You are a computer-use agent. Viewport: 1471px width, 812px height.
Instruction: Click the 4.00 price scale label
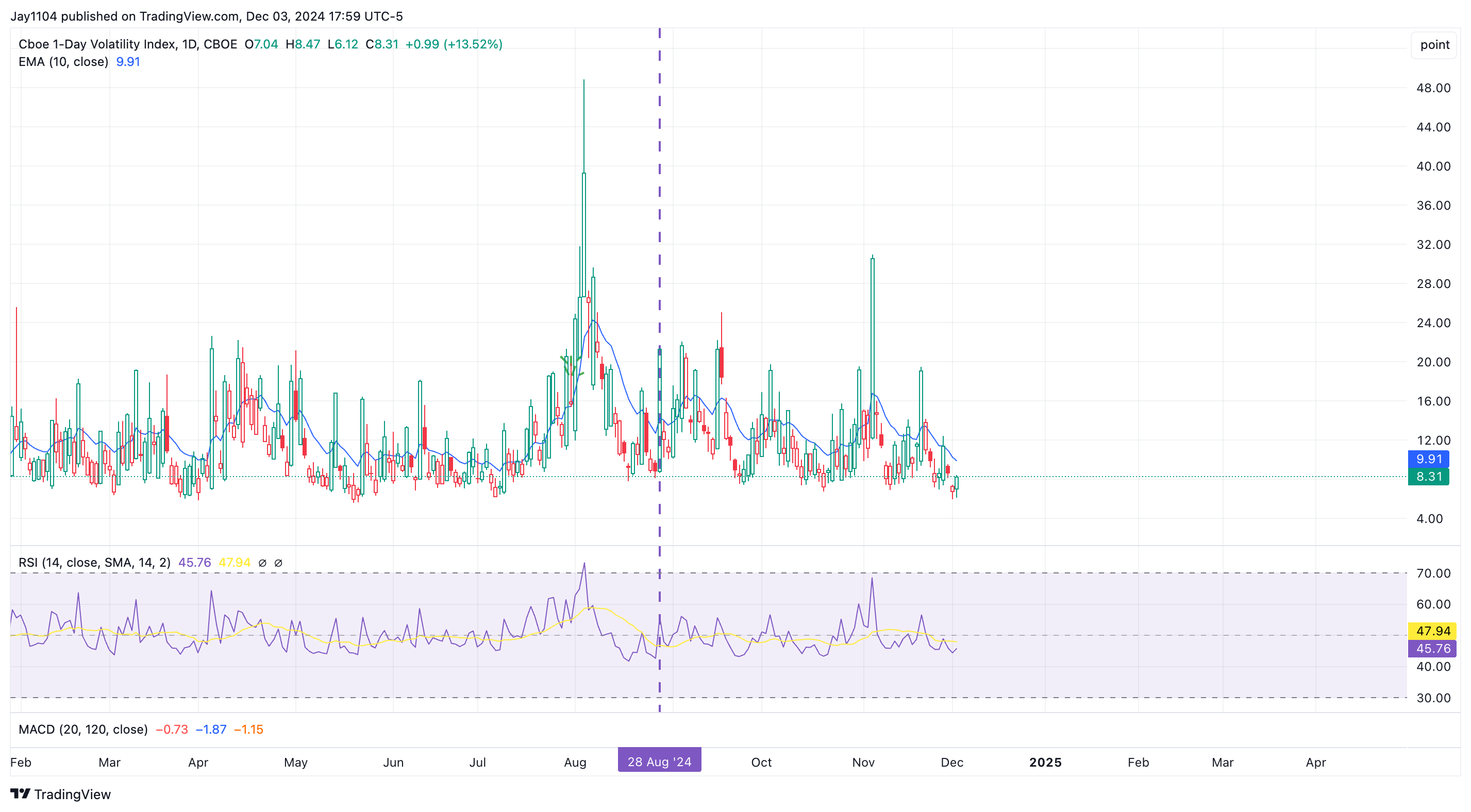(x=1429, y=519)
